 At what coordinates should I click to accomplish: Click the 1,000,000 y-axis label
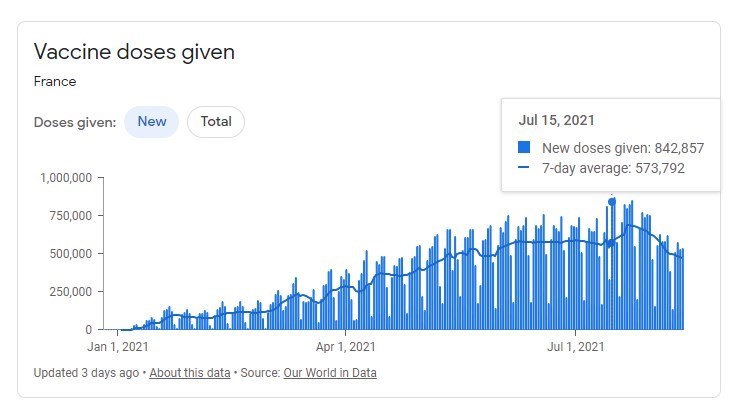66,178
